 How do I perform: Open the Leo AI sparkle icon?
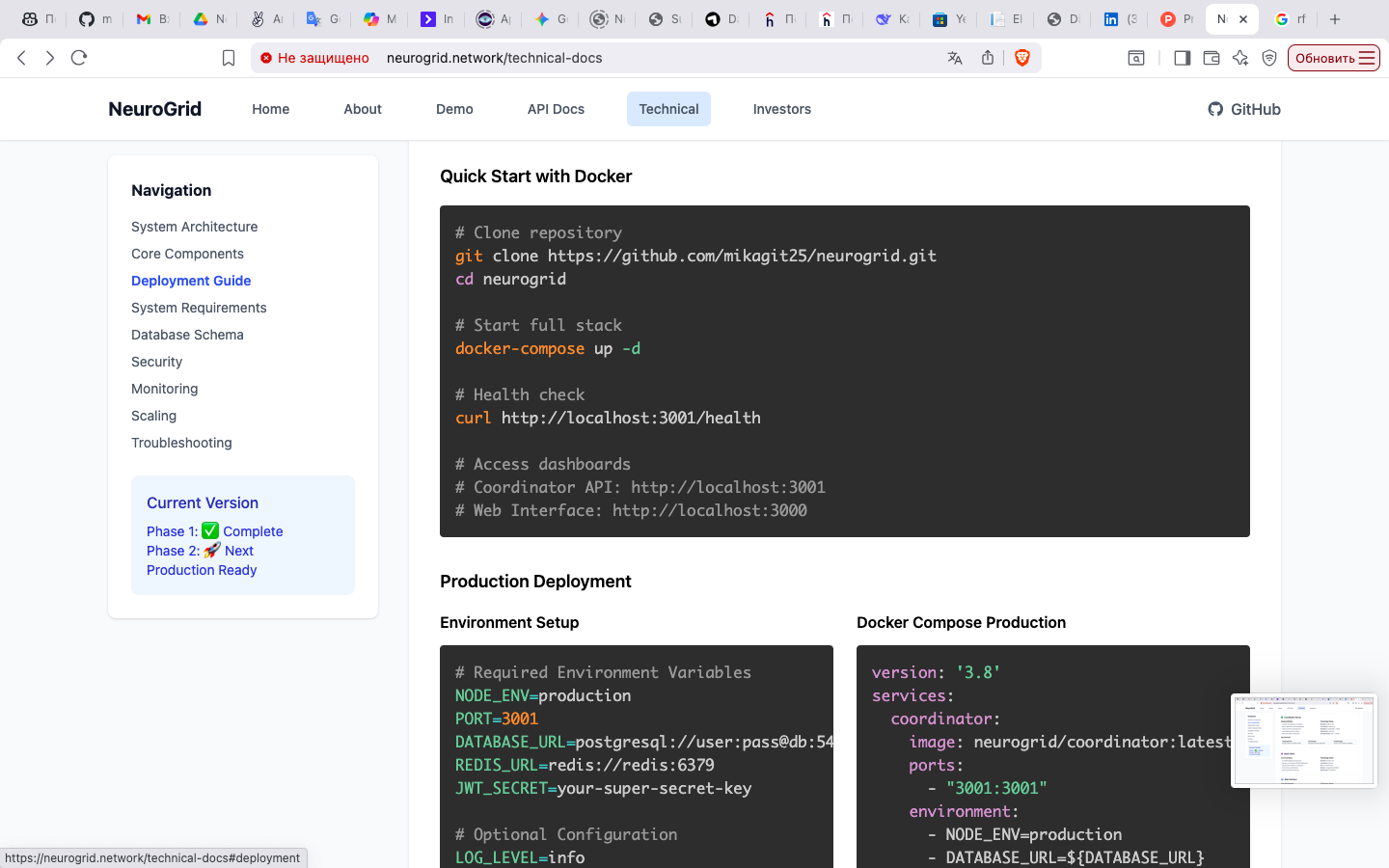pos(1240,58)
